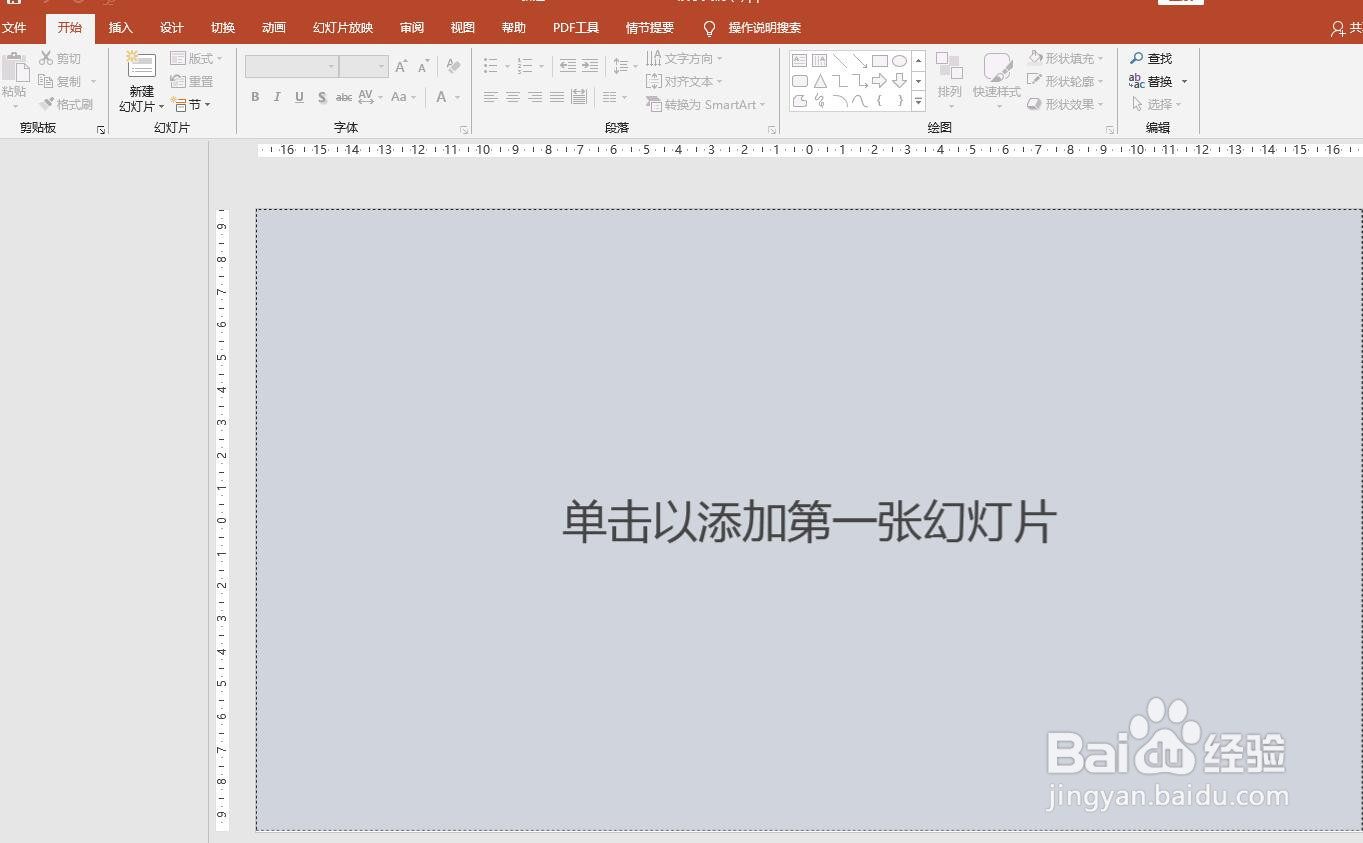Switch to the 切换 (Transitions) tab

(223, 28)
